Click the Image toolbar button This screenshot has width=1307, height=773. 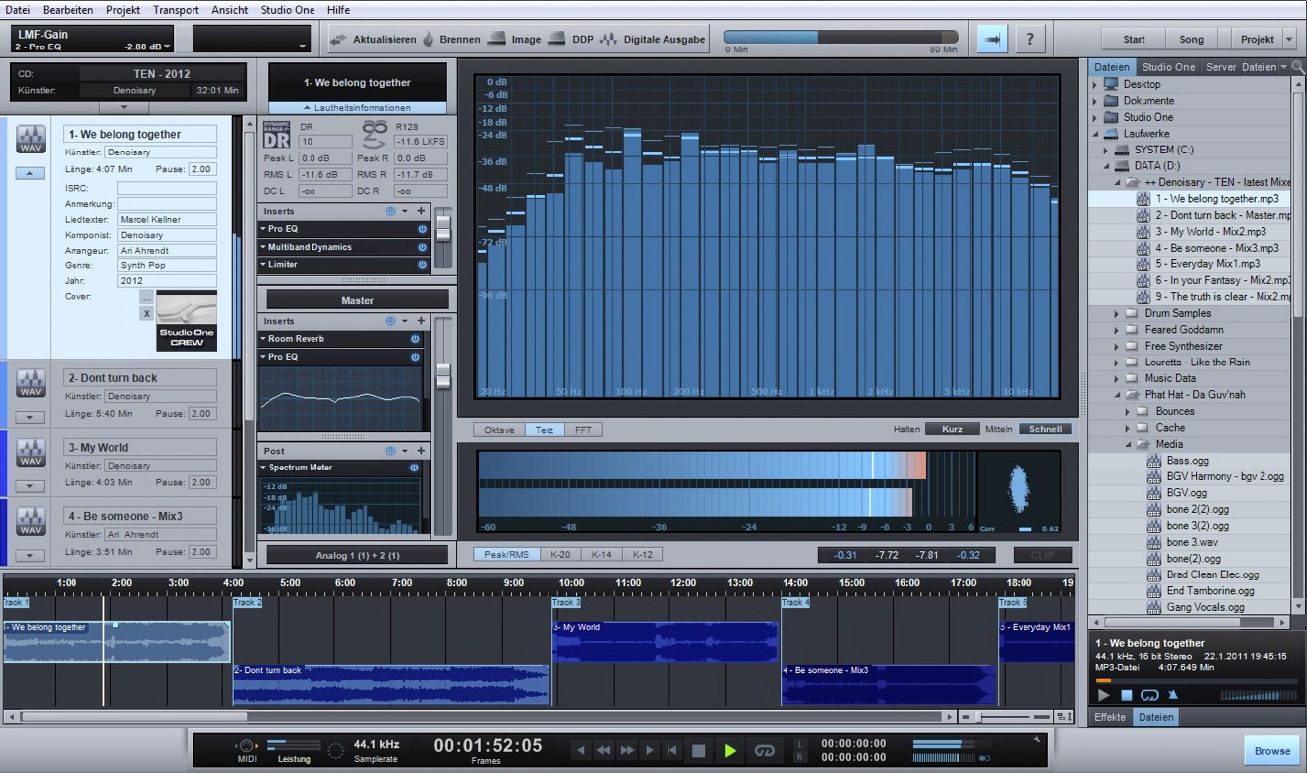[514, 40]
